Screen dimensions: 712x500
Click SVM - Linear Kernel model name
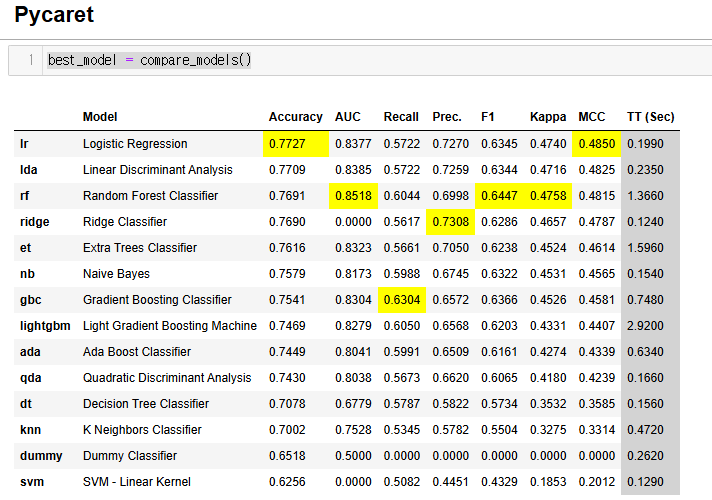pyautogui.click(x=137, y=482)
